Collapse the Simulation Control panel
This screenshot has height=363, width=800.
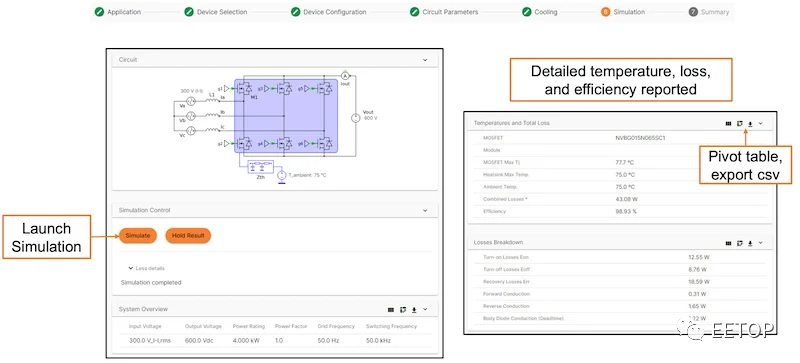[425, 210]
